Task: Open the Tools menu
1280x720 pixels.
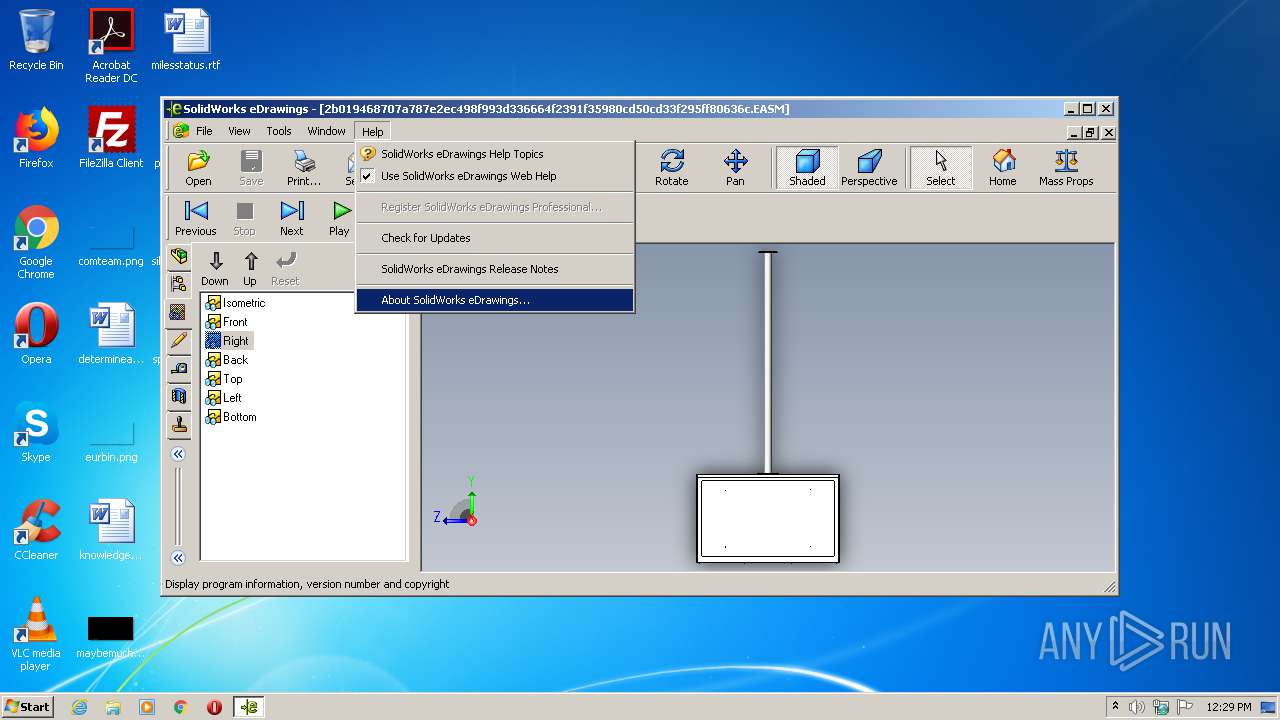Action: pos(279,131)
